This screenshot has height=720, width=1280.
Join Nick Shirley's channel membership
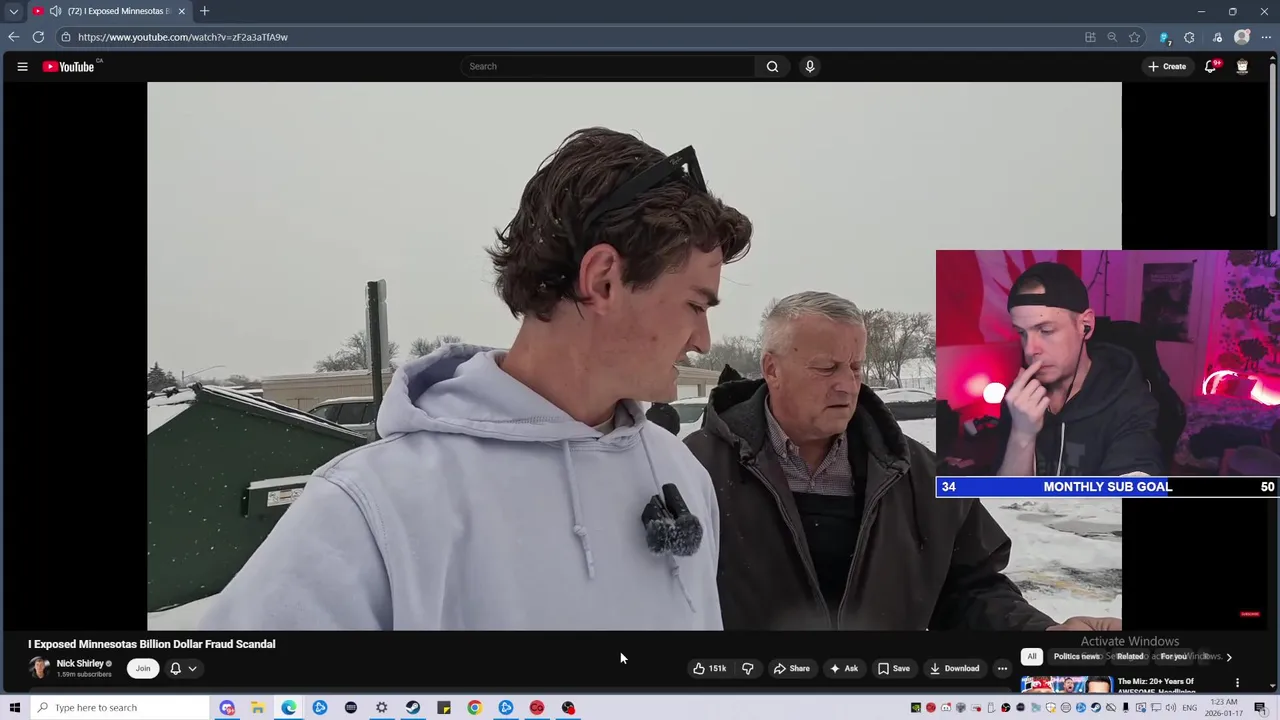(x=143, y=668)
